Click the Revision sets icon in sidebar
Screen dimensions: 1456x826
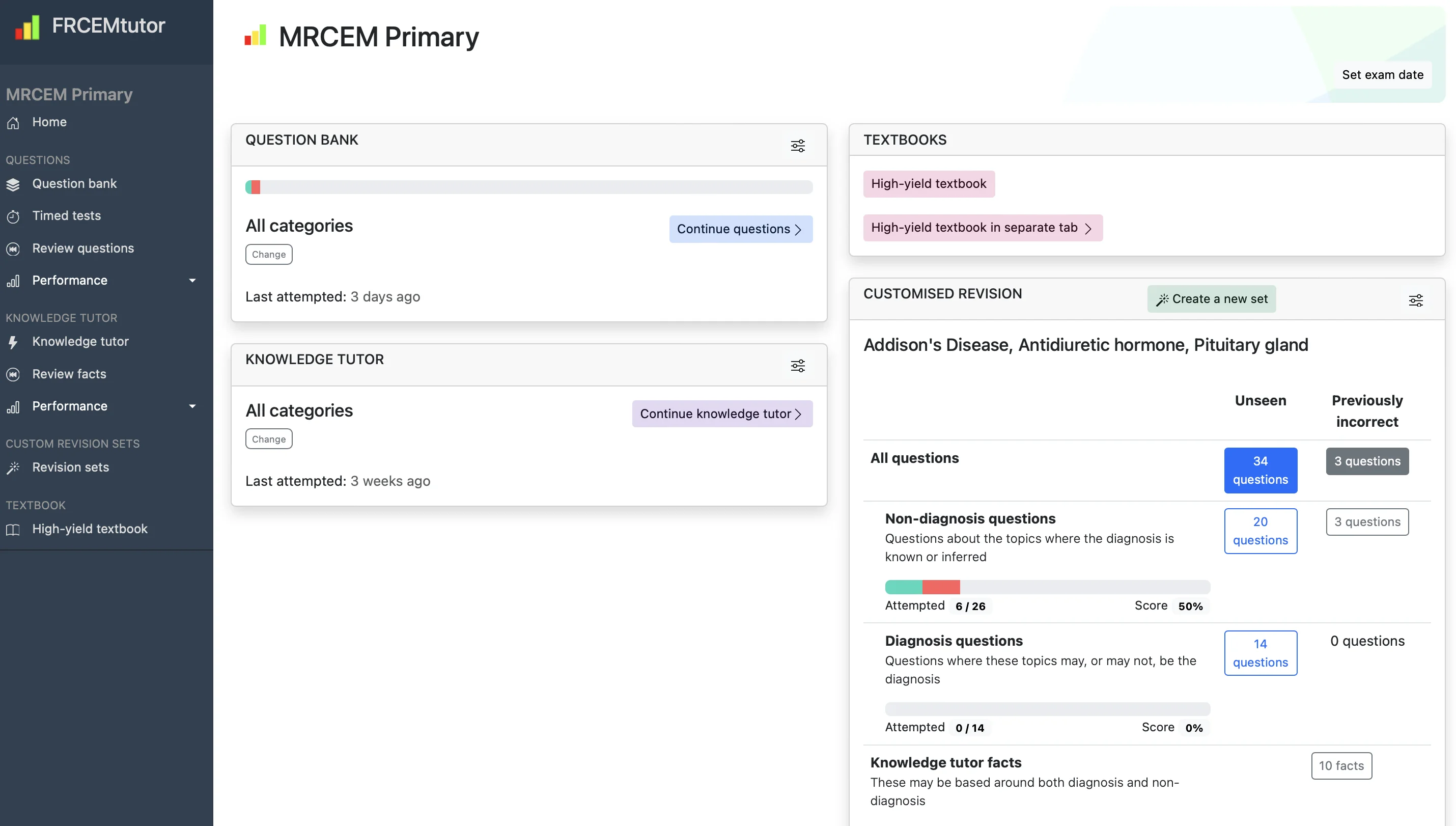click(x=15, y=468)
